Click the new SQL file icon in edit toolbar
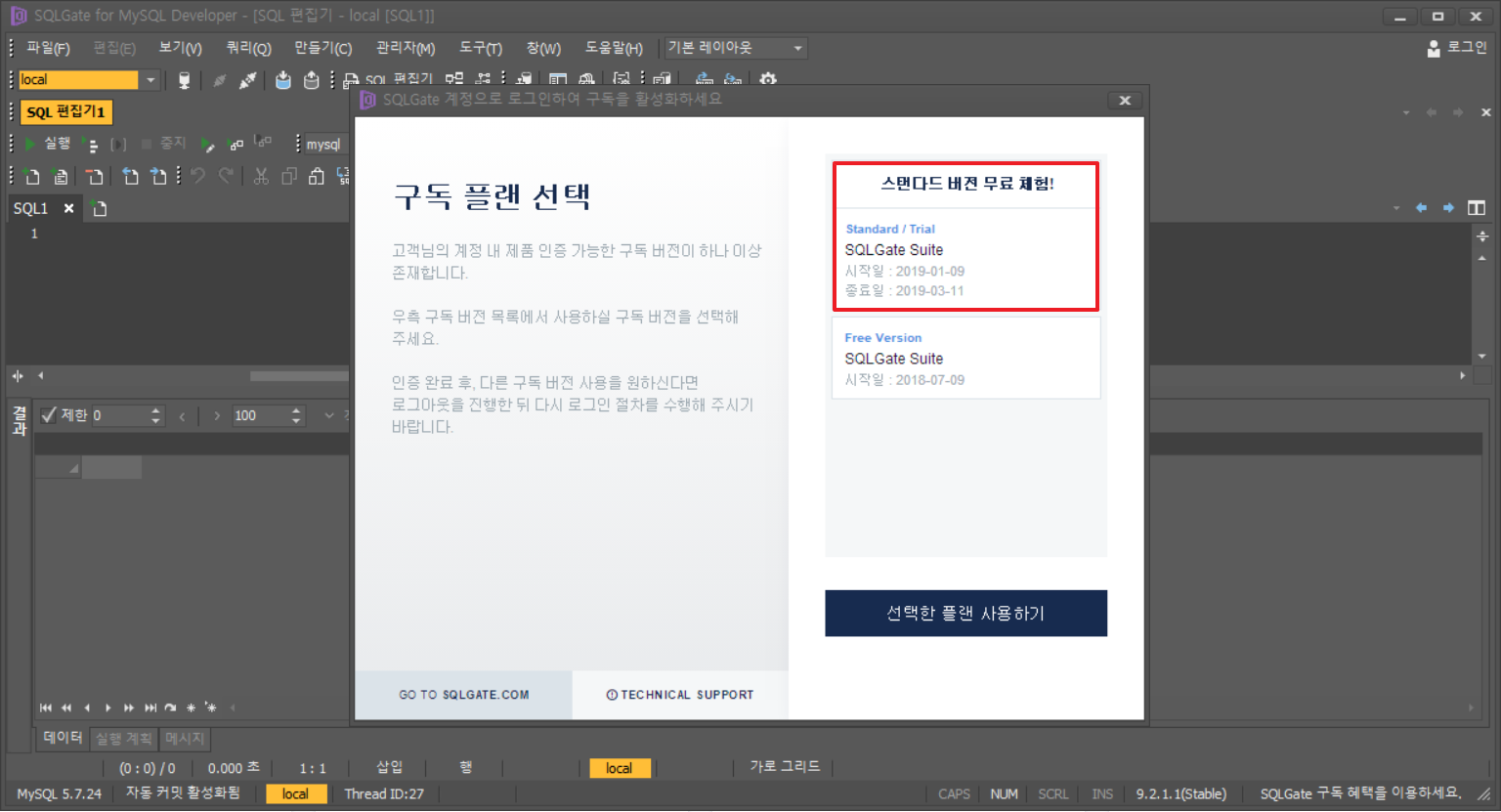The image size is (1501, 812). (x=32, y=176)
